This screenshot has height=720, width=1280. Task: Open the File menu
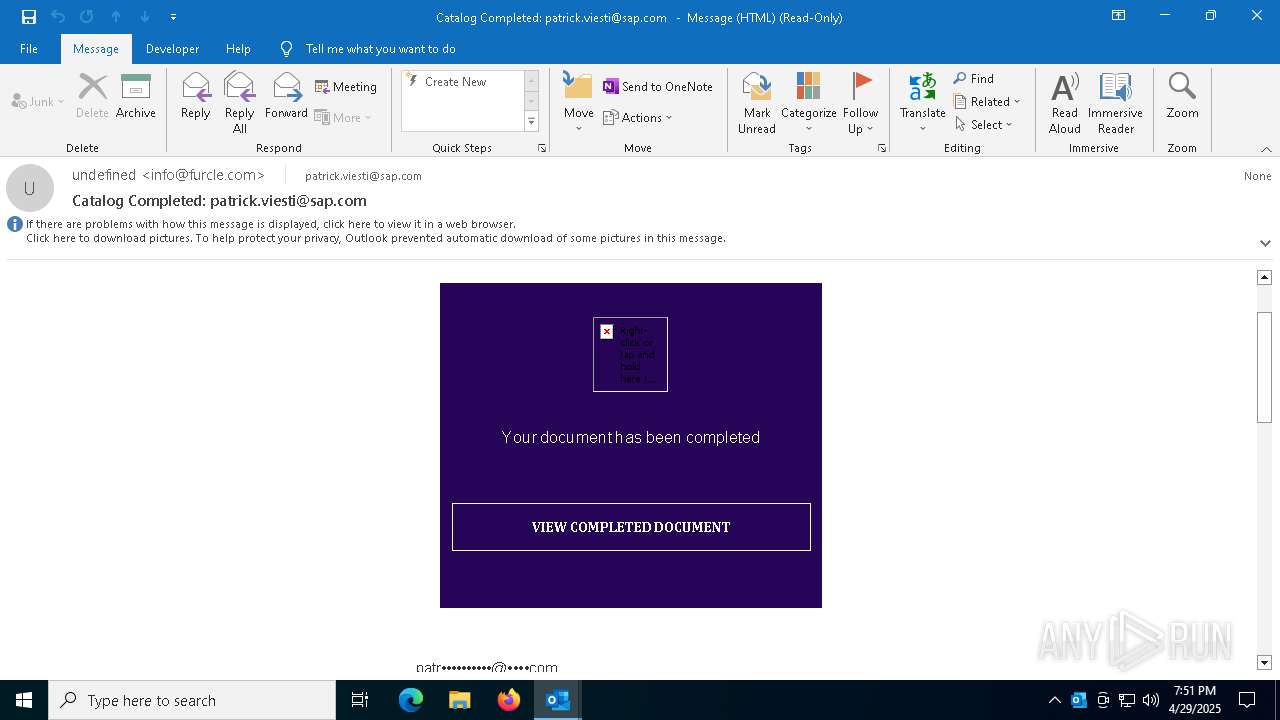(x=29, y=49)
